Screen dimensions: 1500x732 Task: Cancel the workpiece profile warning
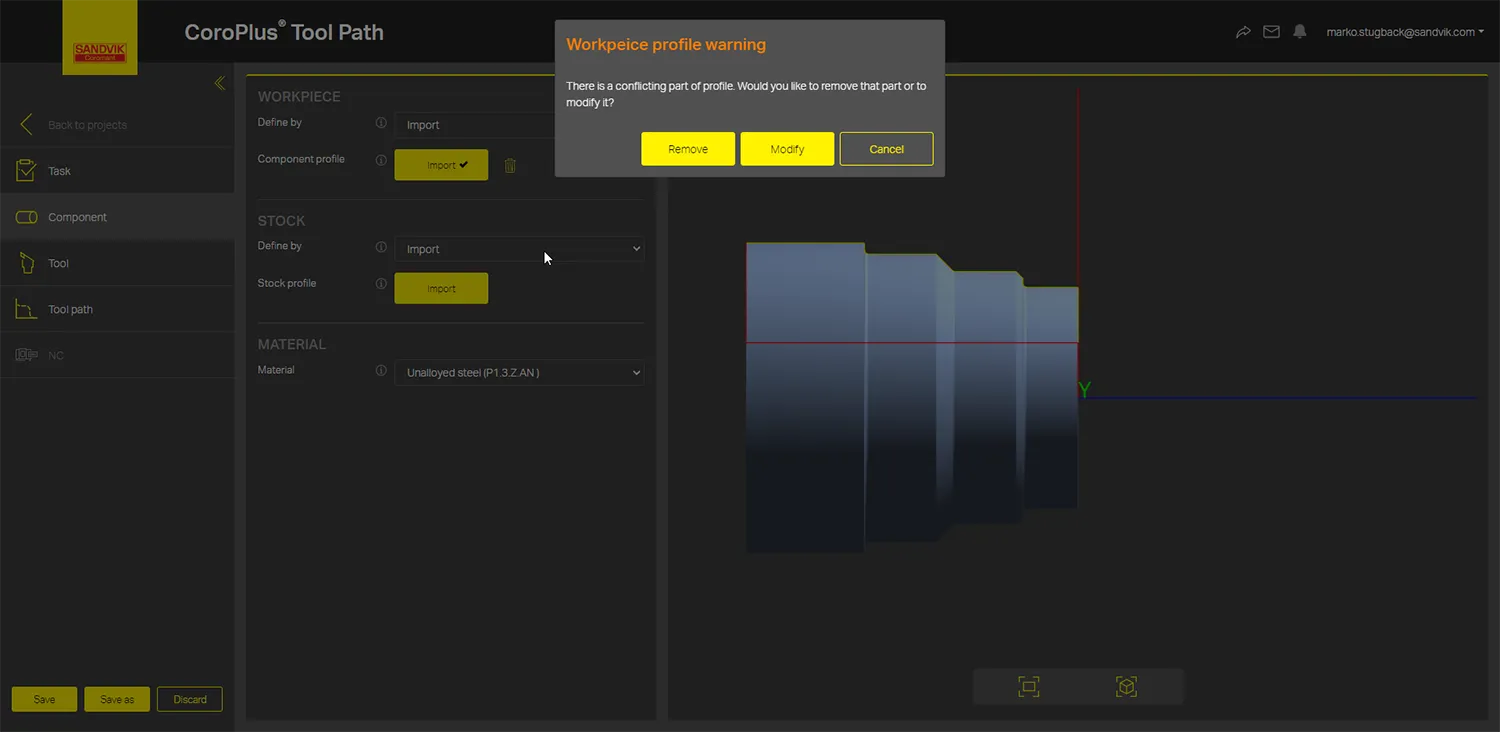click(x=886, y=149)
